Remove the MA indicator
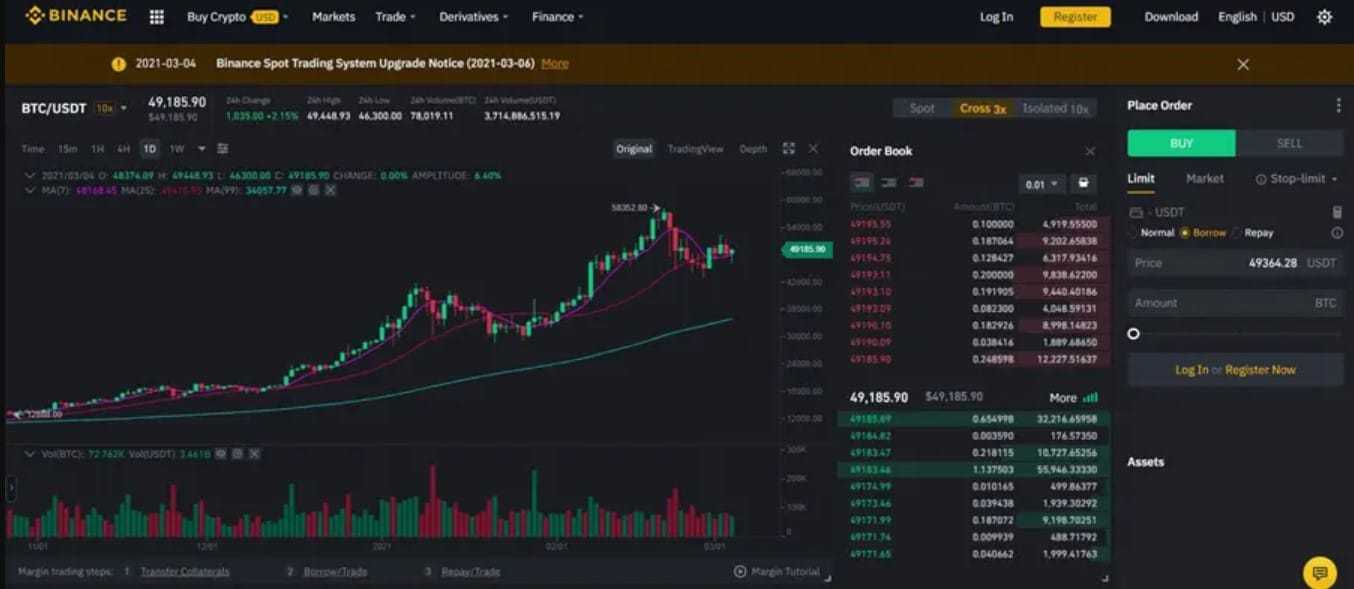The width and height of the screenshot is (1354, 589). (330, 189)
